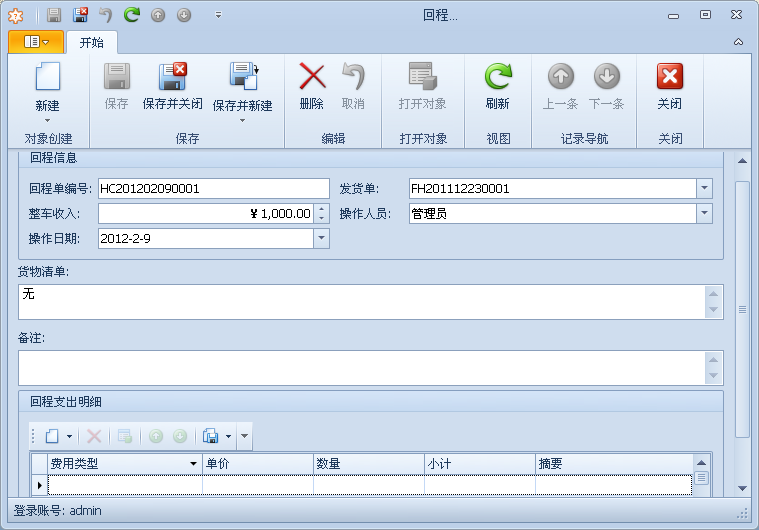Increase 整车收入 with the spinner up arrow

pos(321,209)
